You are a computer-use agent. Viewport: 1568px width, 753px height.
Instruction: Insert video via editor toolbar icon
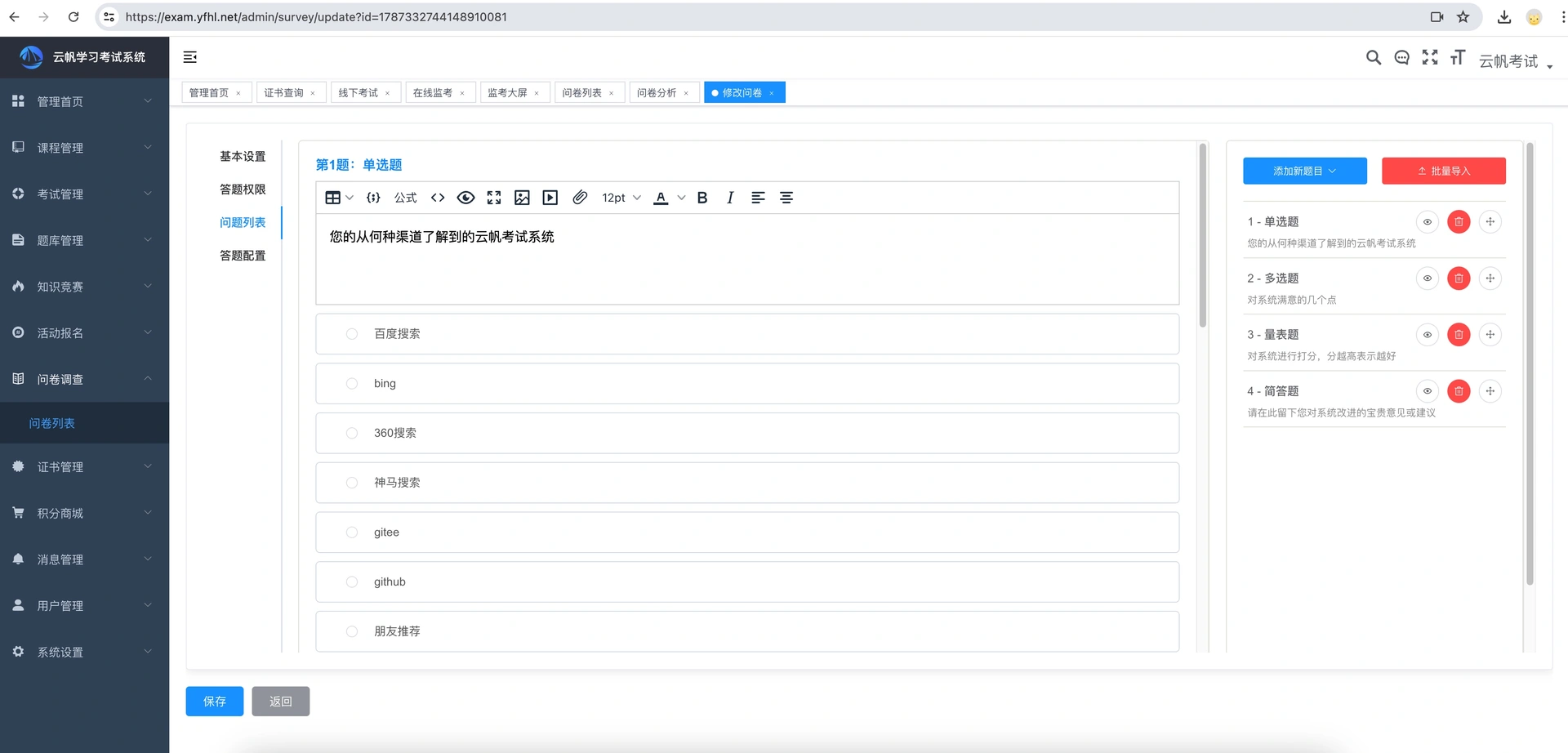550,198
